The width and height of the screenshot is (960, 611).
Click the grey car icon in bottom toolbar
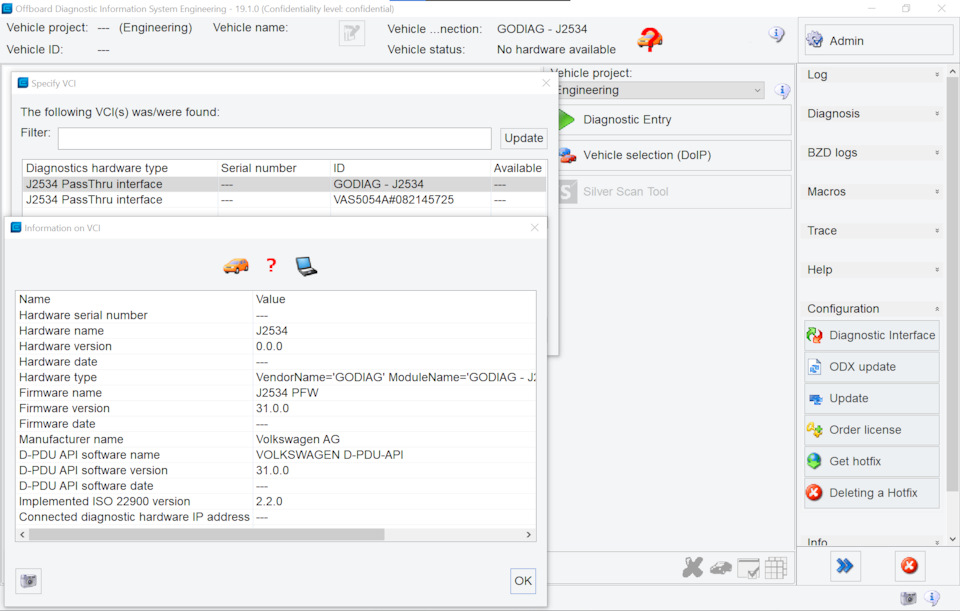[721, 568]
